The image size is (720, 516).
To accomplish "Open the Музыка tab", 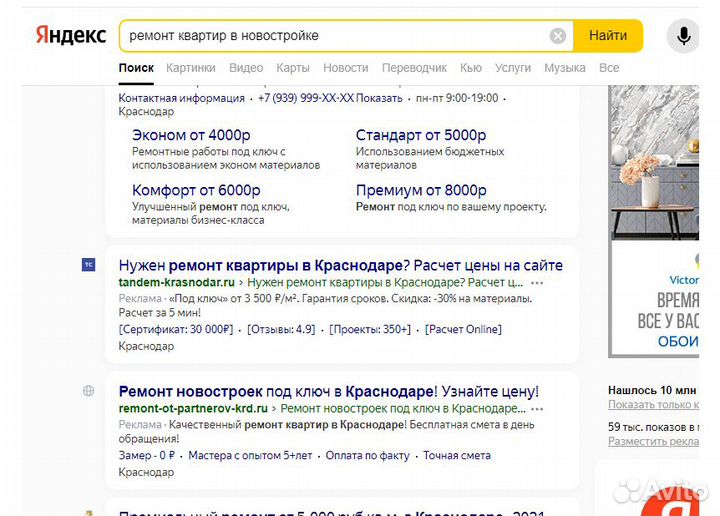I will pos(565,68).
